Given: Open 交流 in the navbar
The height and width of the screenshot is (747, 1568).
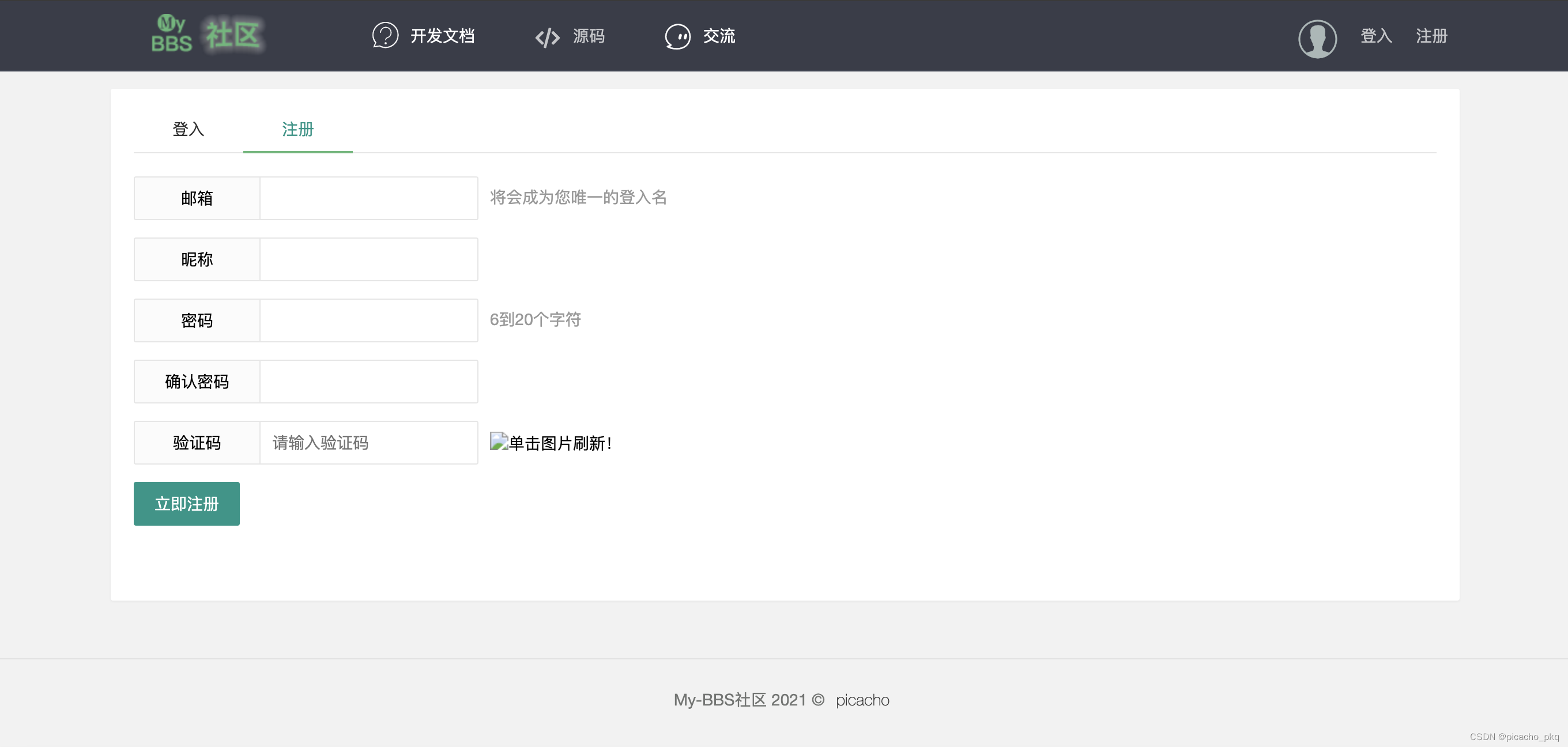Looking at the screenshot, I should 719,36.
